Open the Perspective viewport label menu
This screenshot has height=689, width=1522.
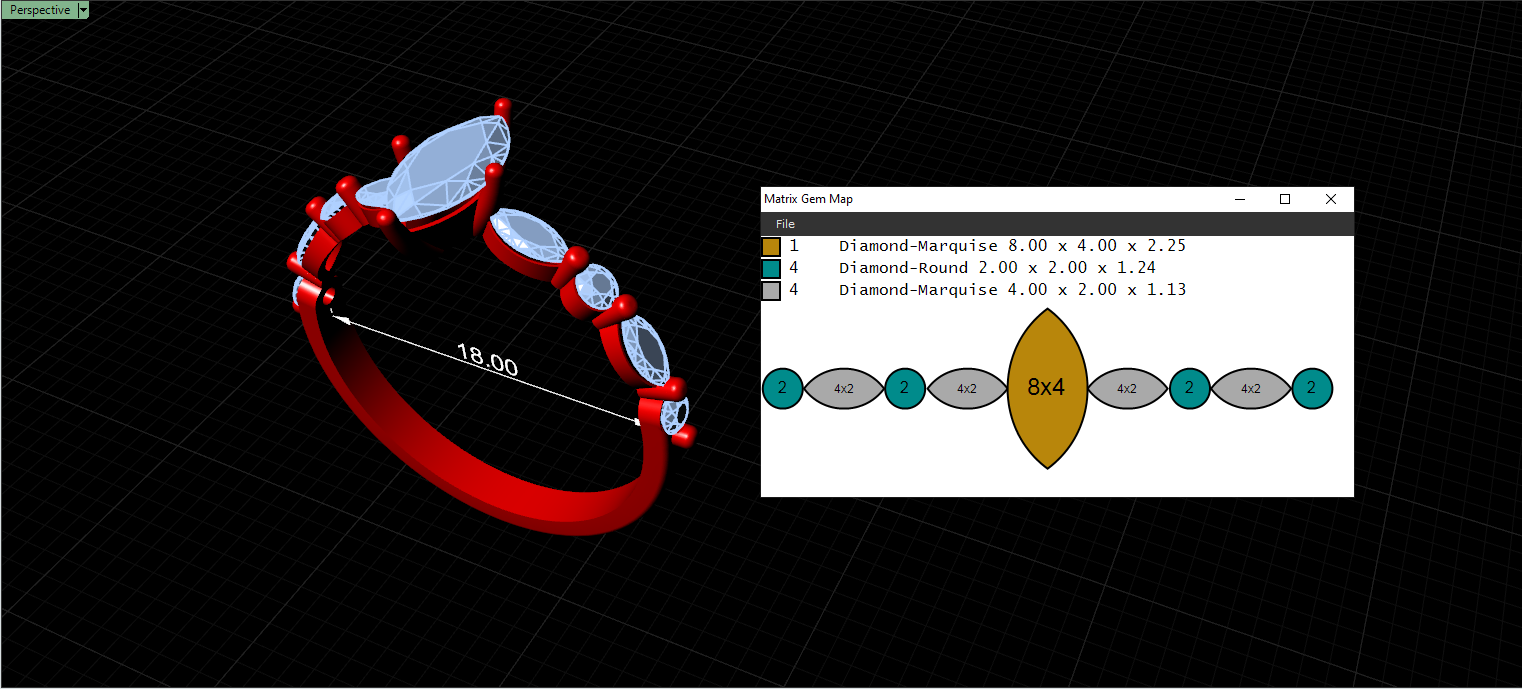click(x=39, y=10)
